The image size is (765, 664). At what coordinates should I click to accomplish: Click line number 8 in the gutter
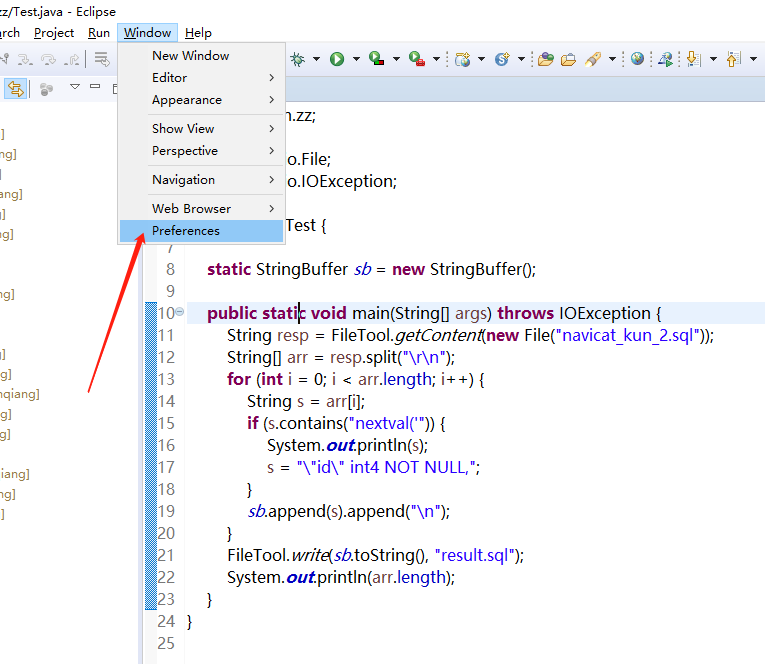170,269
